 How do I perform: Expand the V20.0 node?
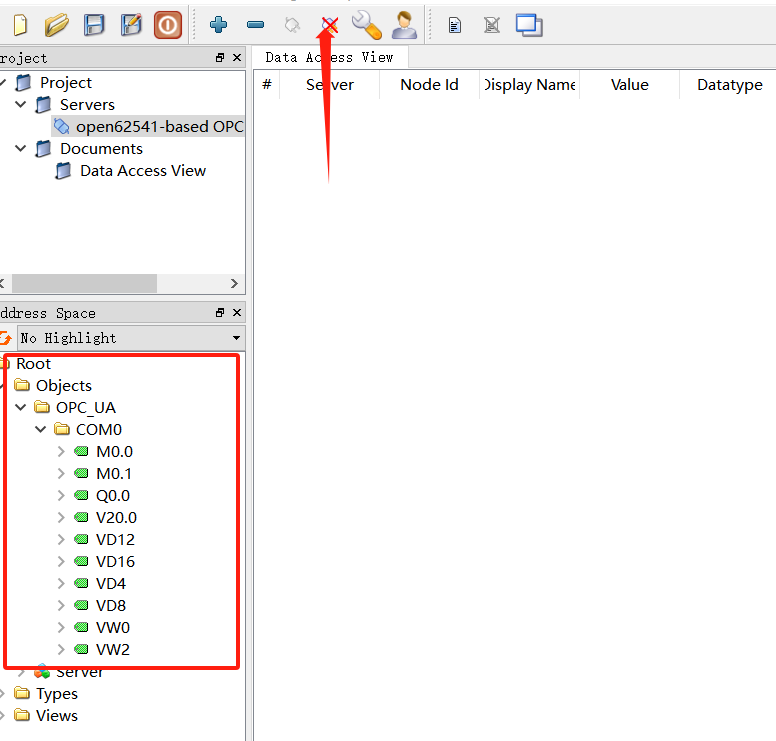(x=61, y=517)
